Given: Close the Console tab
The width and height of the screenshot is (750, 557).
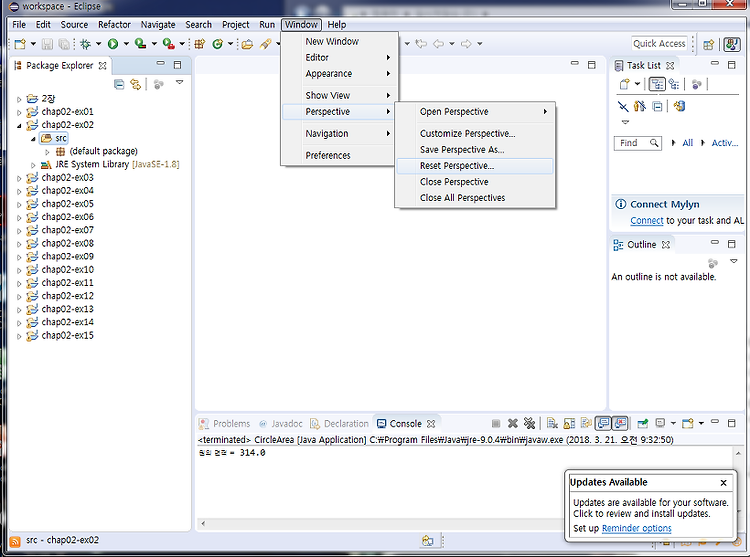Looking at the screenshot, I should [x=431, y=424].
